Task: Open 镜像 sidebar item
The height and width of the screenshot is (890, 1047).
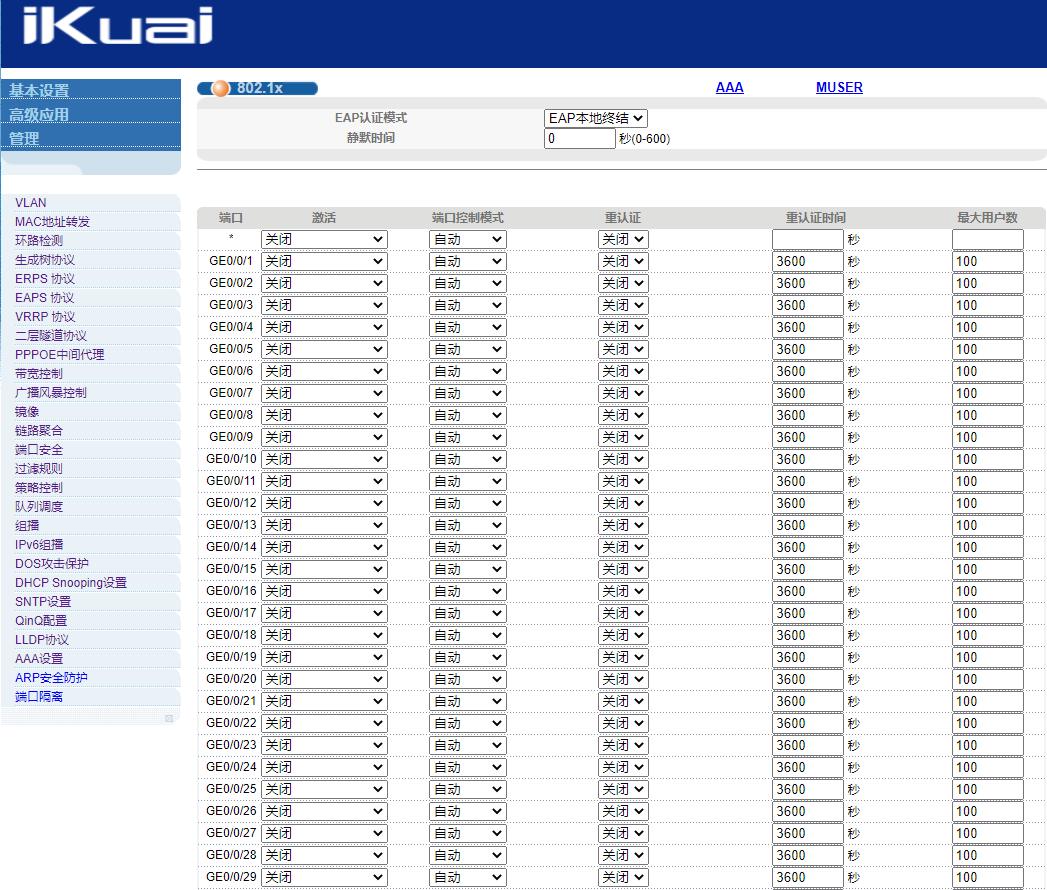Action: (27, 412)
